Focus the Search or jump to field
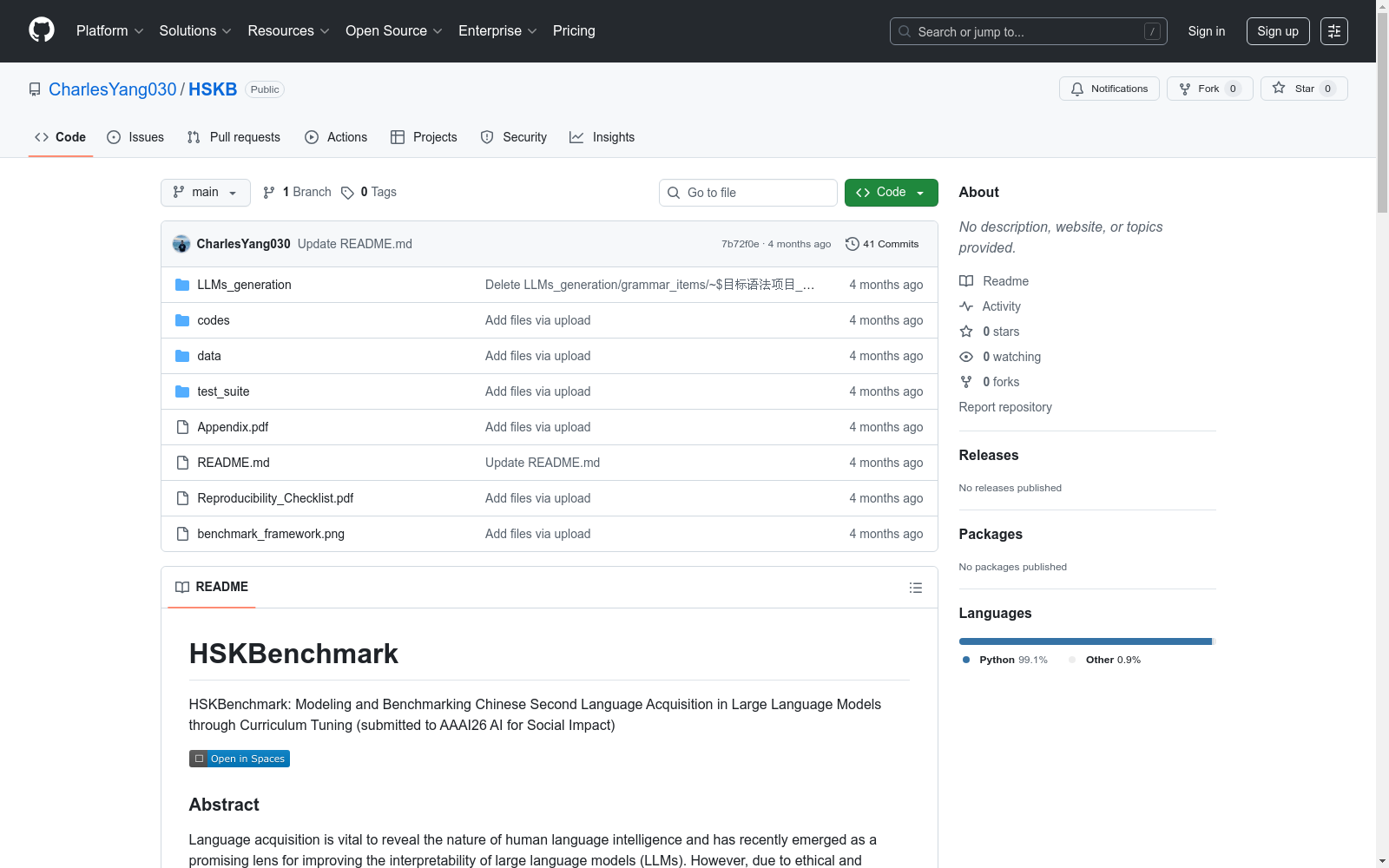The height and width of the screenshot is (868, 1389). (1029, 31)
